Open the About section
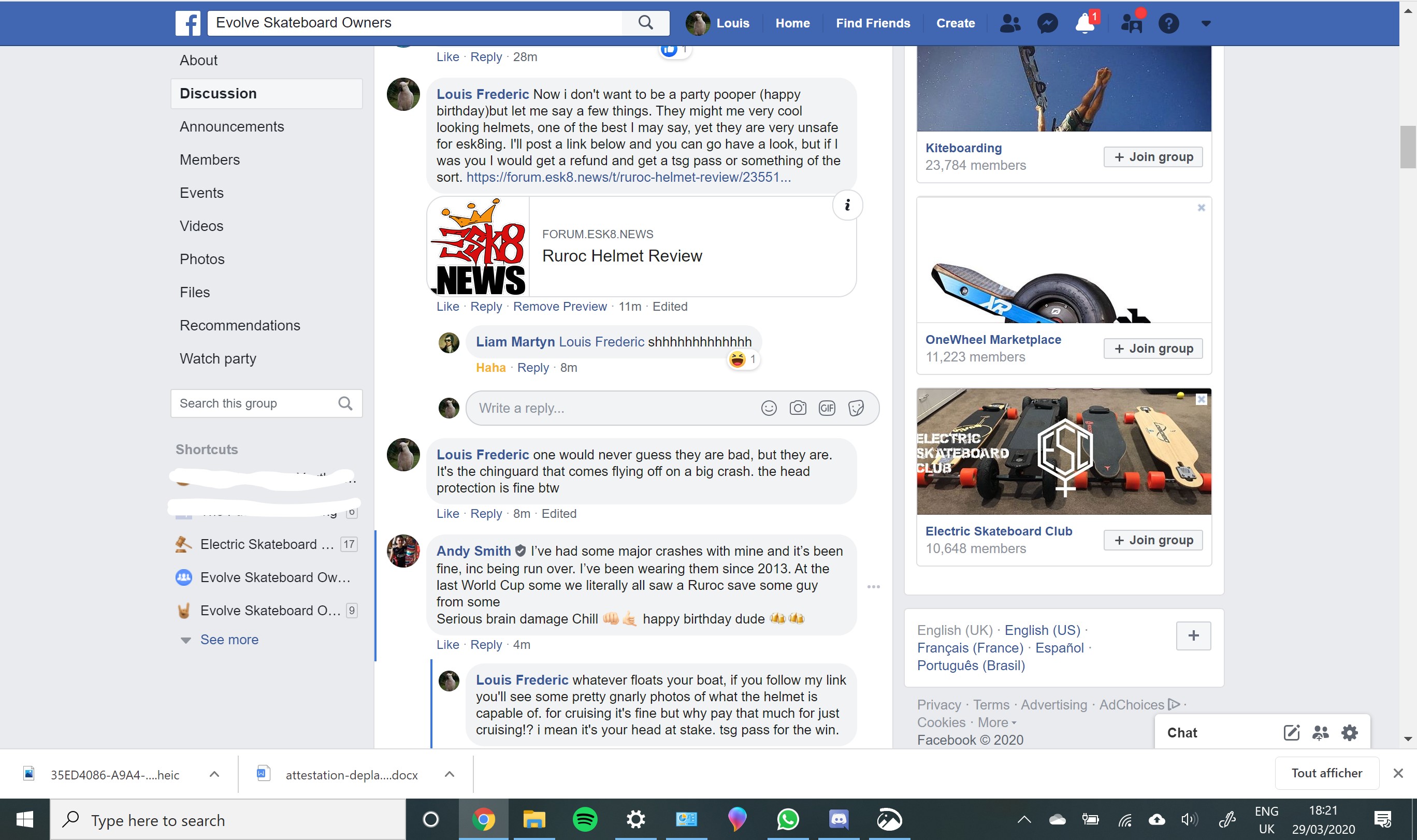This screenshot has height=840, width=1417. pos(199,61)
